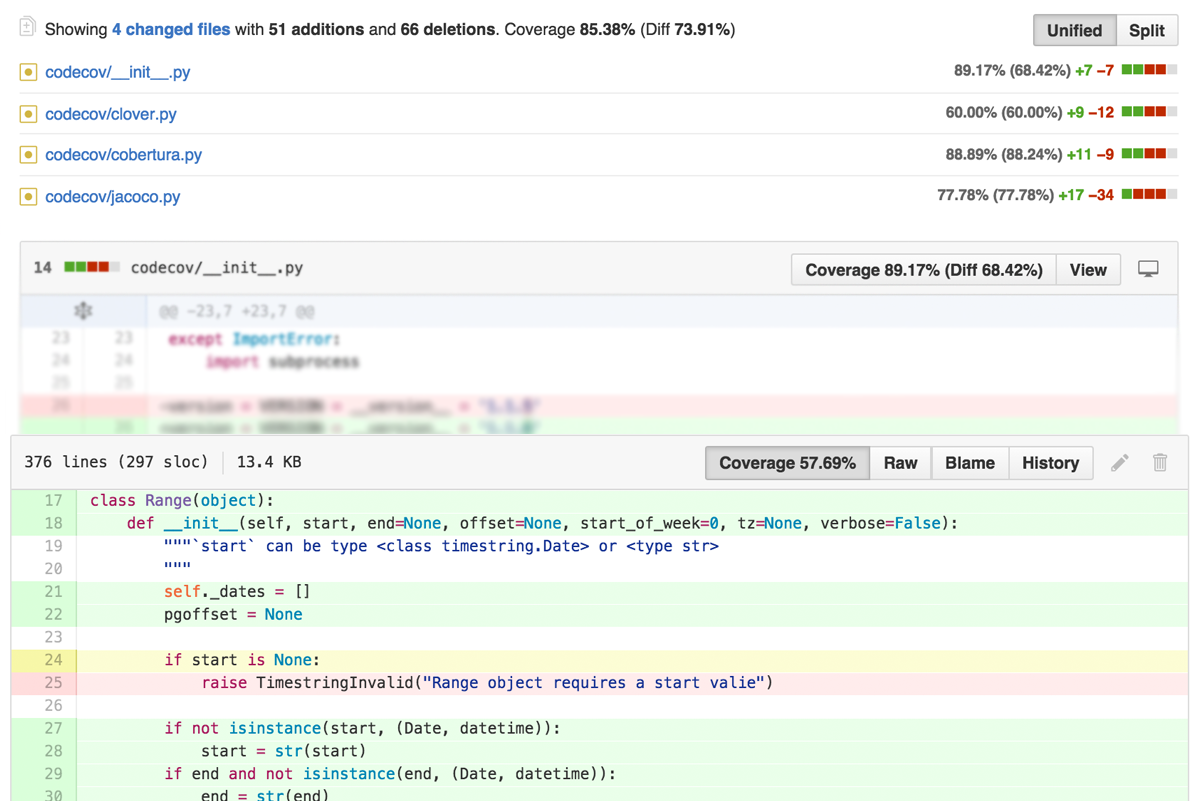Click 'class Range(object):' code line
The width and height of the screenshot is (1200, 801).
[182, 500]
